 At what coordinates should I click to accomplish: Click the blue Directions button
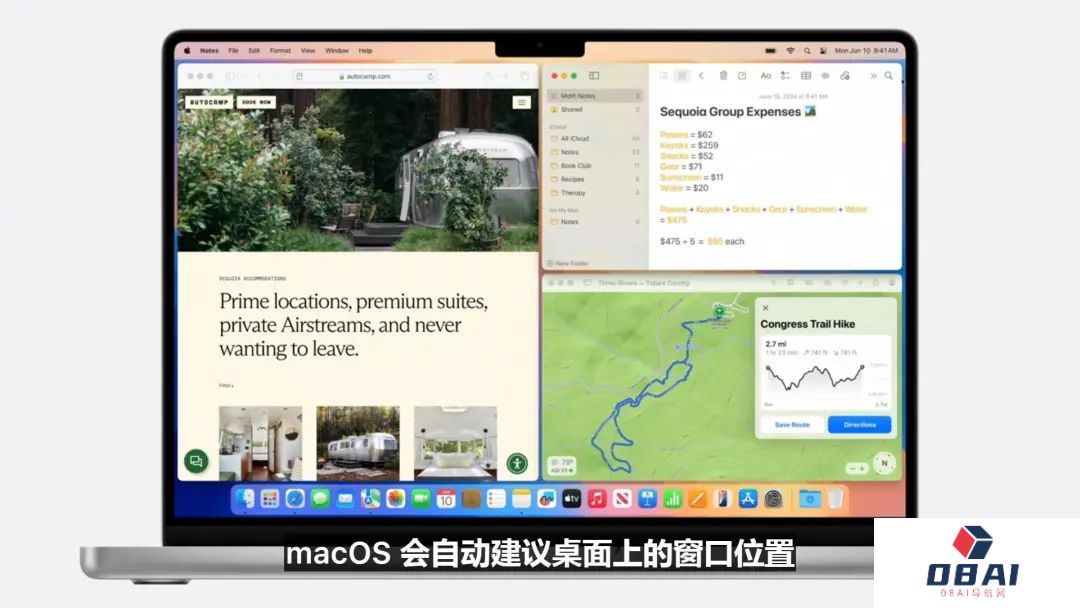pos(859,425)
